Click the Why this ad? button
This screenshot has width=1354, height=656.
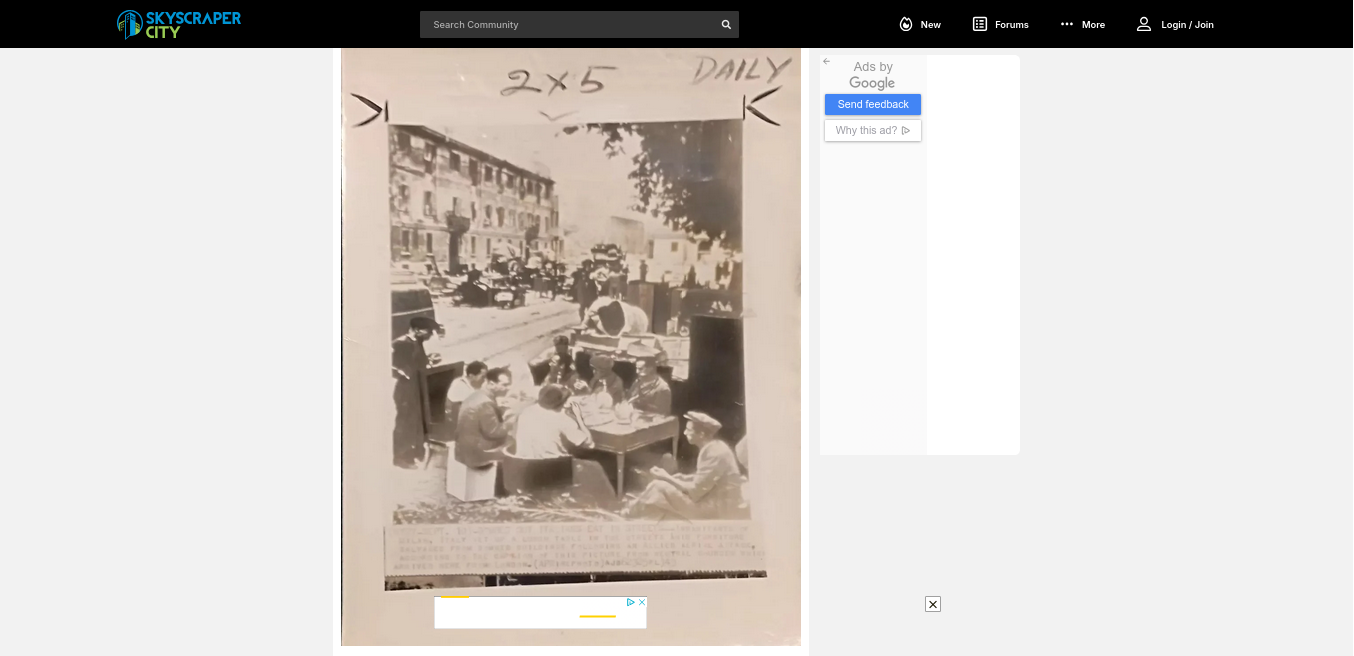pos(872,131)
